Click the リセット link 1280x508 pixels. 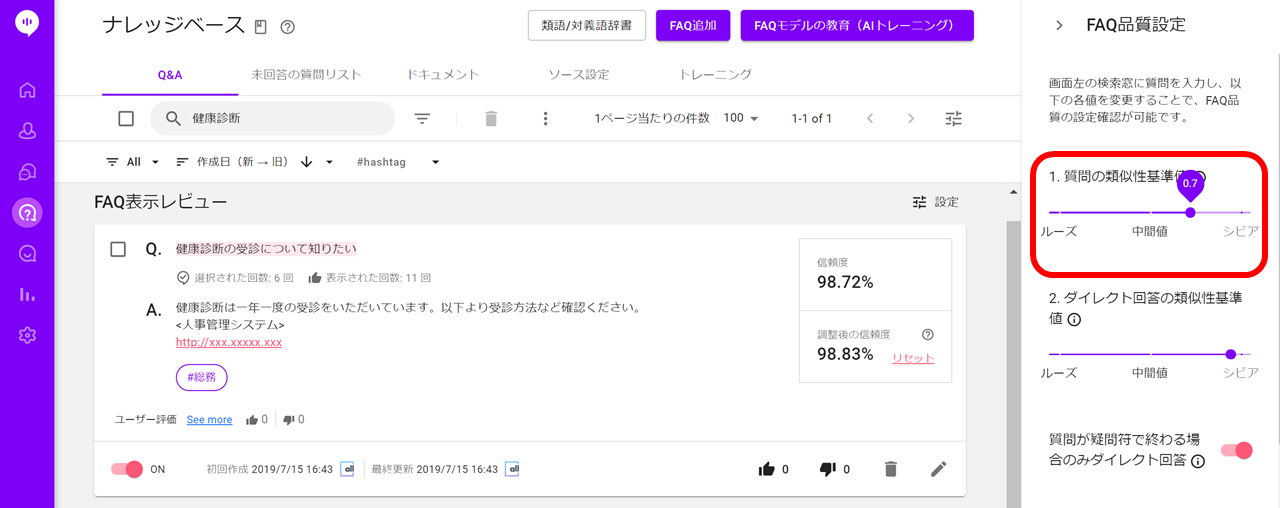(913, 358)
